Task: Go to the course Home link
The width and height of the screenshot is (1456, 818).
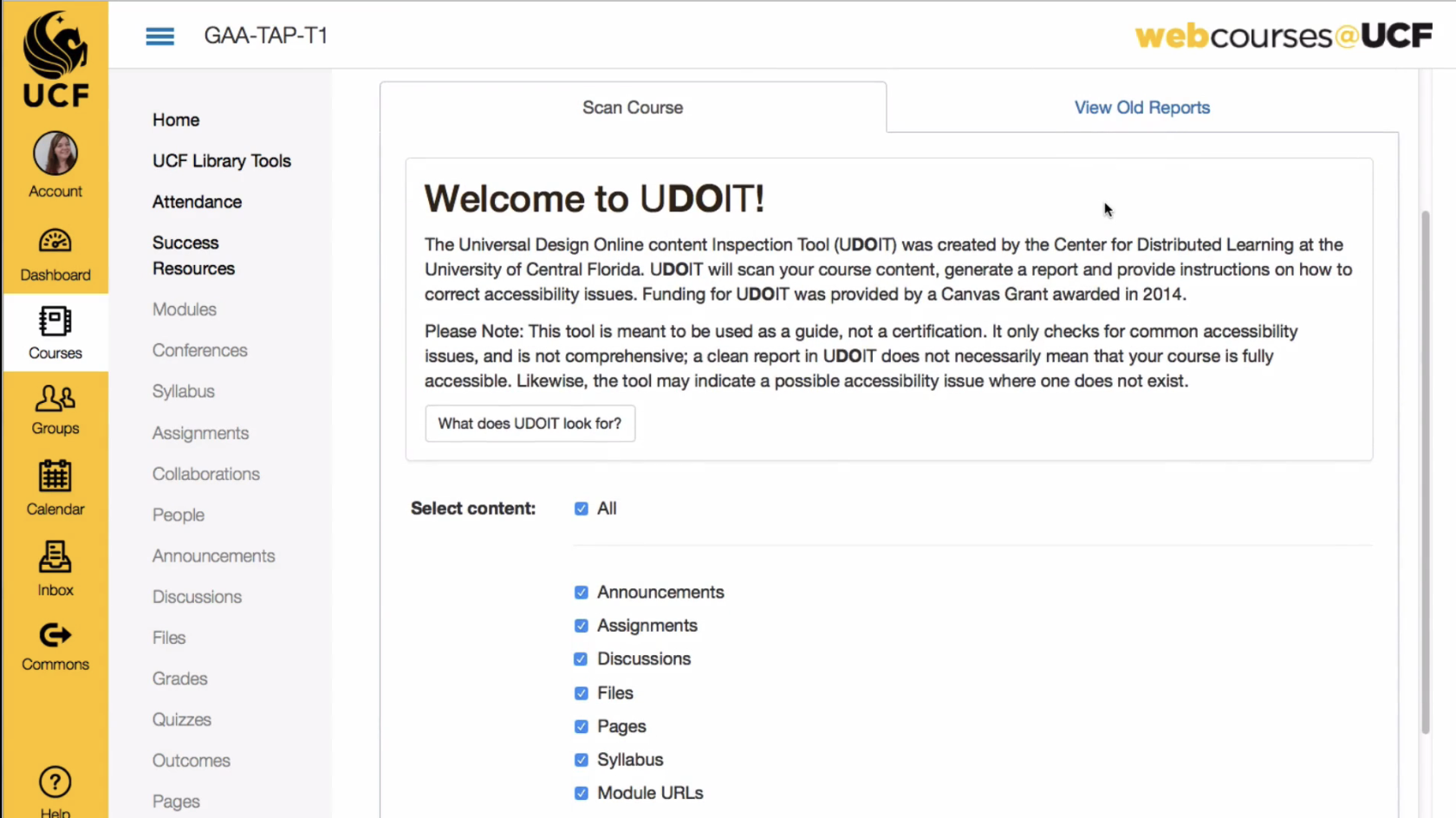Action: [x=176, y=120]
